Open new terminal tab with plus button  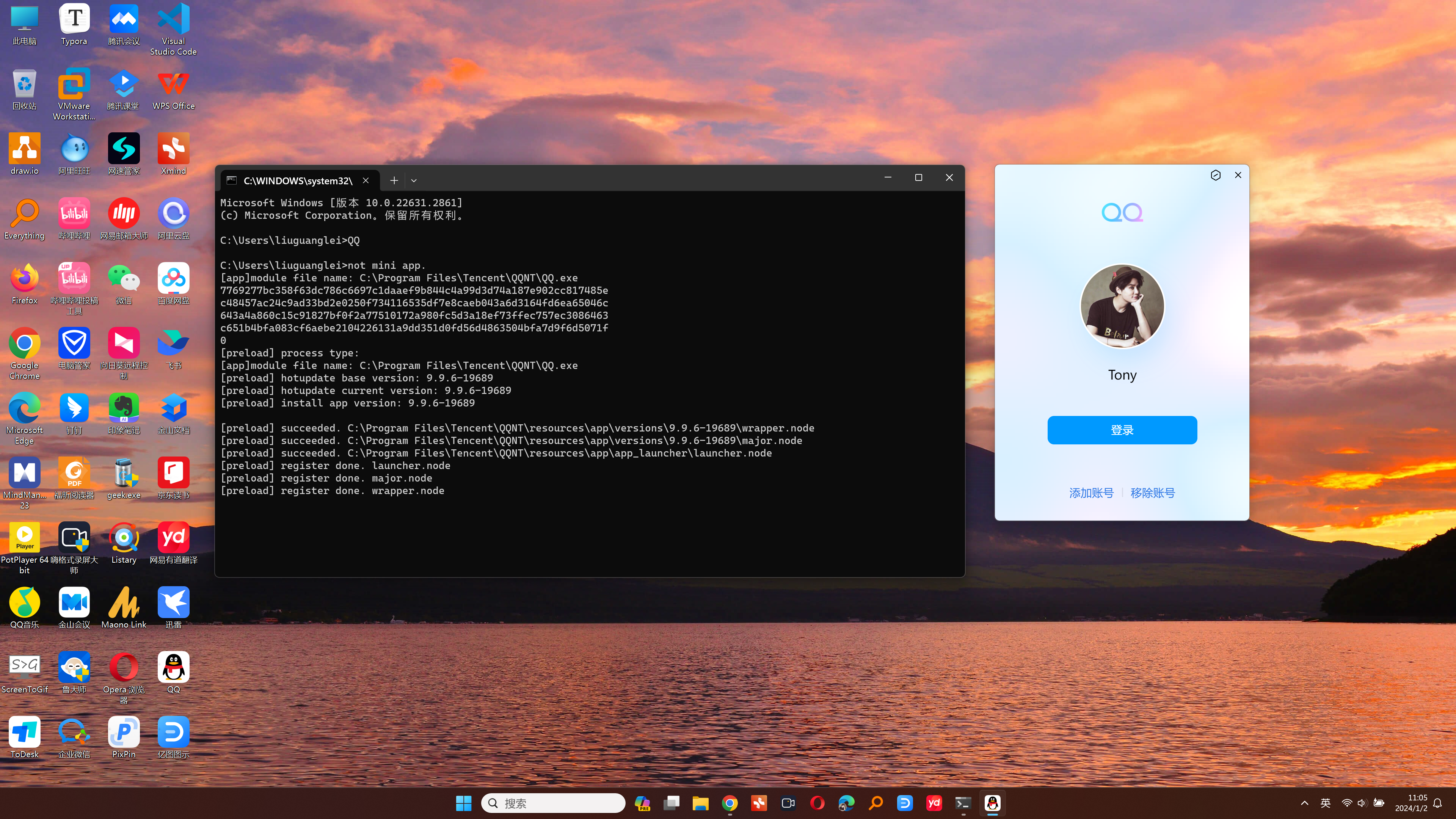coord(394,180)
